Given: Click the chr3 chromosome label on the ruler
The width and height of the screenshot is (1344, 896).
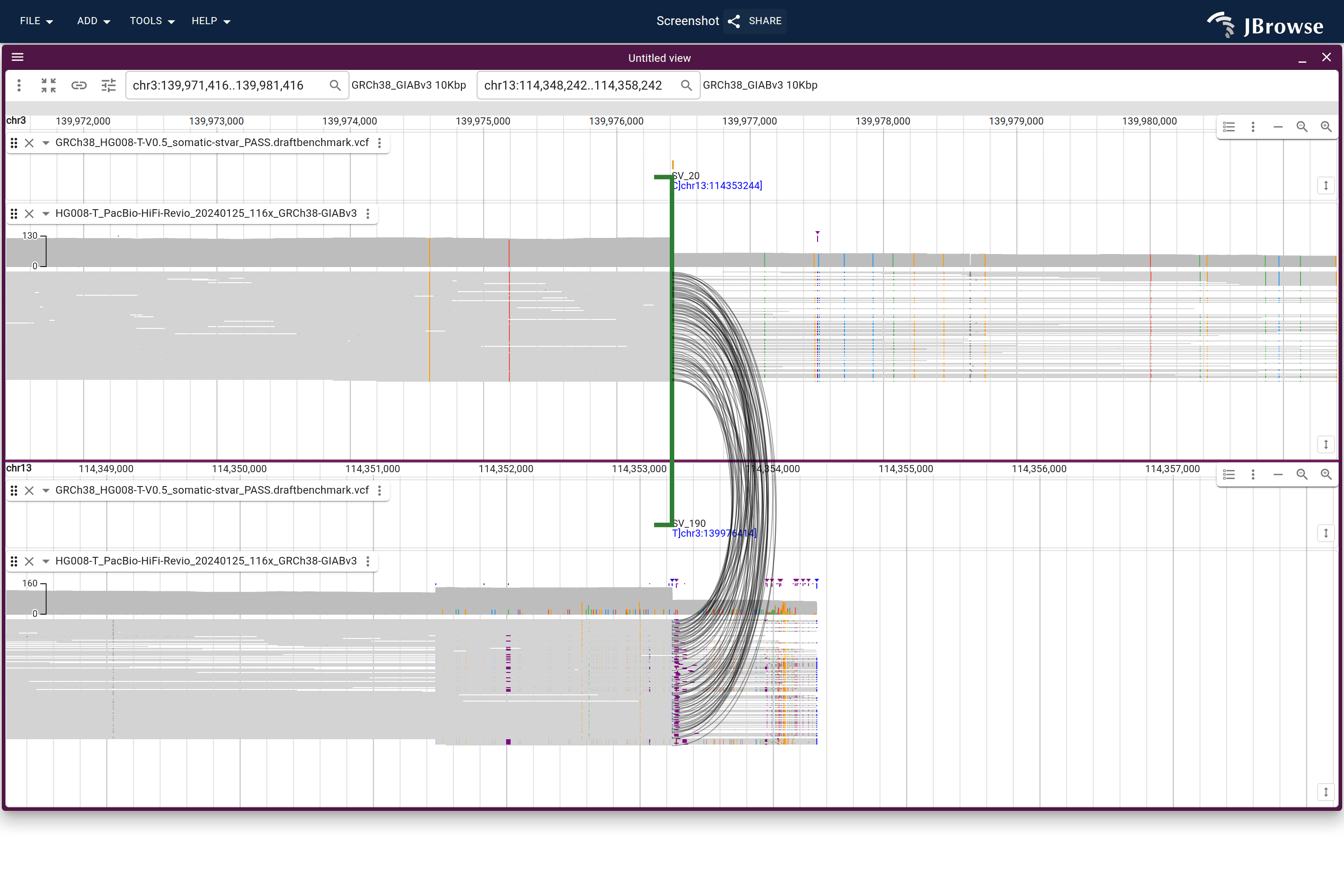Looking at the screenshot, I should coord(16,121).
